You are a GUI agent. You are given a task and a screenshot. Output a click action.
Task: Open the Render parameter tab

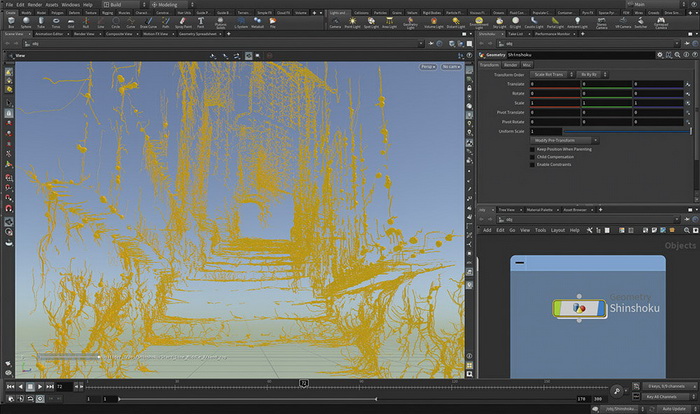(x=510, y=65)
